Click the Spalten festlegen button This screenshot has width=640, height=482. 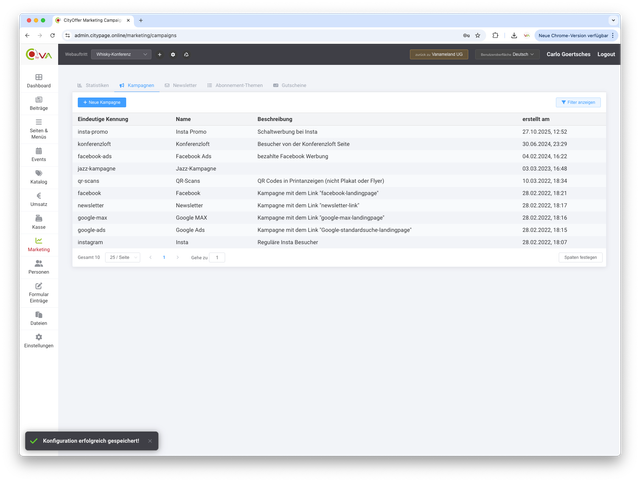coord(580,257)
